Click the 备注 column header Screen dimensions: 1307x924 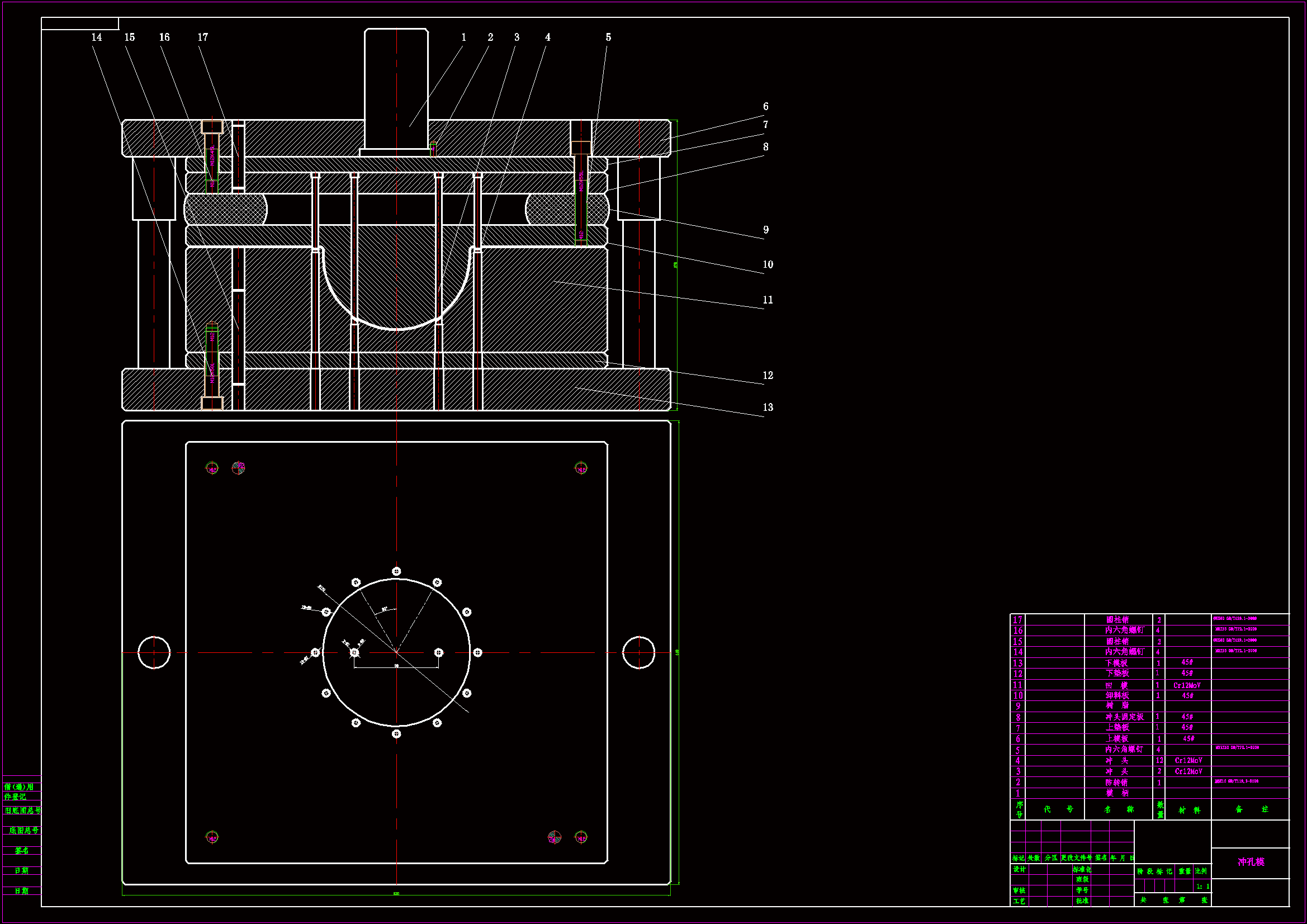(1251, 809)
